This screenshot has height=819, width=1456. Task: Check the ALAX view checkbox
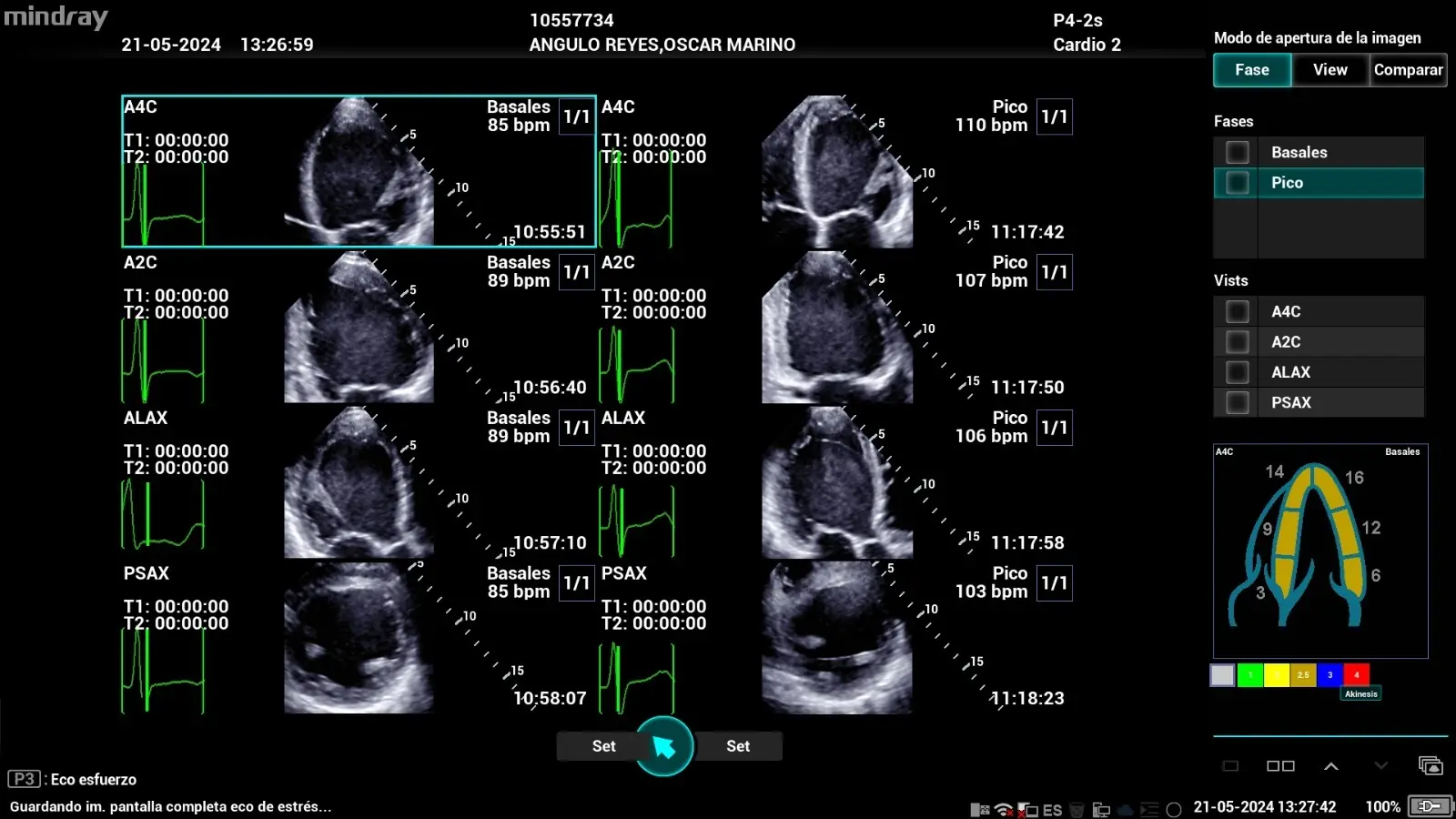(1237, 372)
